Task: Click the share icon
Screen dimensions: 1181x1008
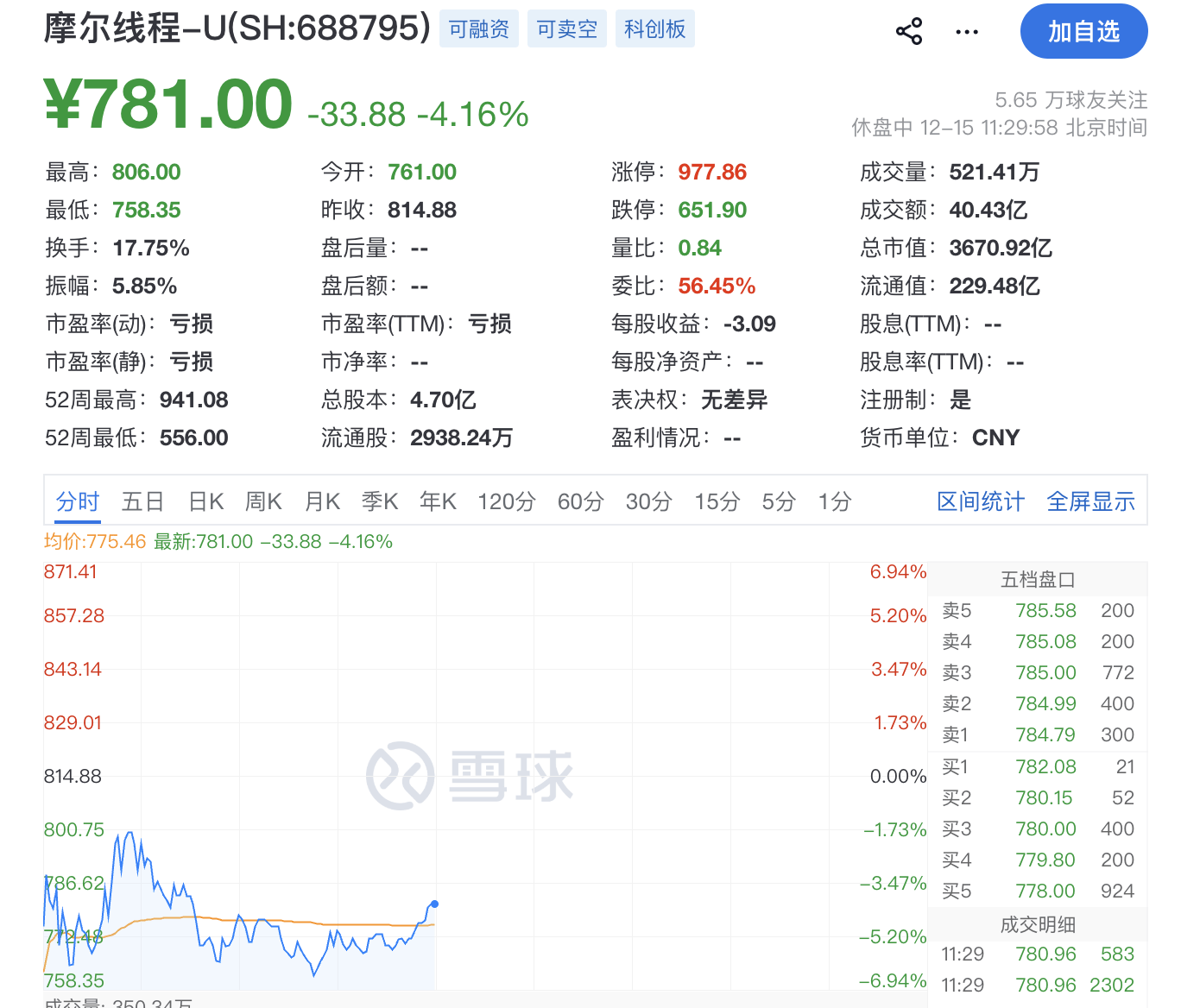Action: (908, 30)
